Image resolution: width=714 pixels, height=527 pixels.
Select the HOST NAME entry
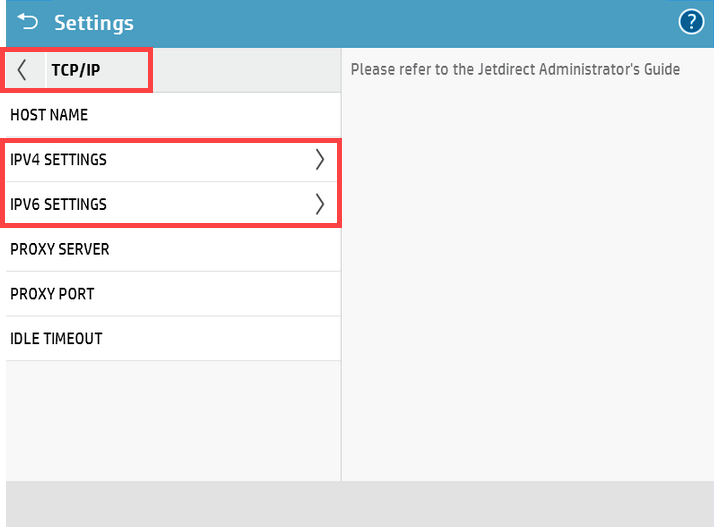(x=49, y=115)
